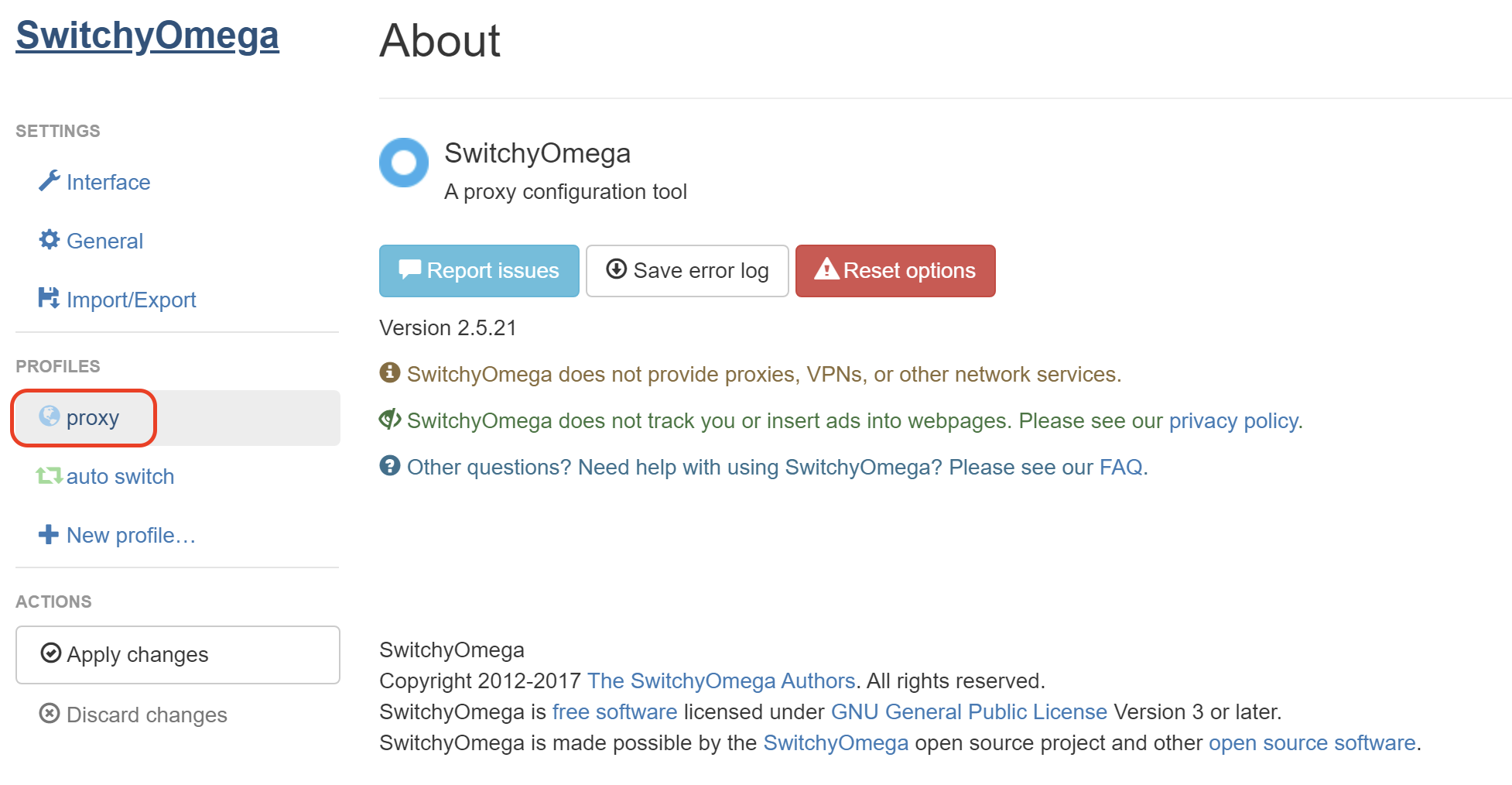Image resolution: width=1512 pixels, height=785 pixels.
Task: Click the SwitchyOmega title heading link
Action: [x=147, y=36]
